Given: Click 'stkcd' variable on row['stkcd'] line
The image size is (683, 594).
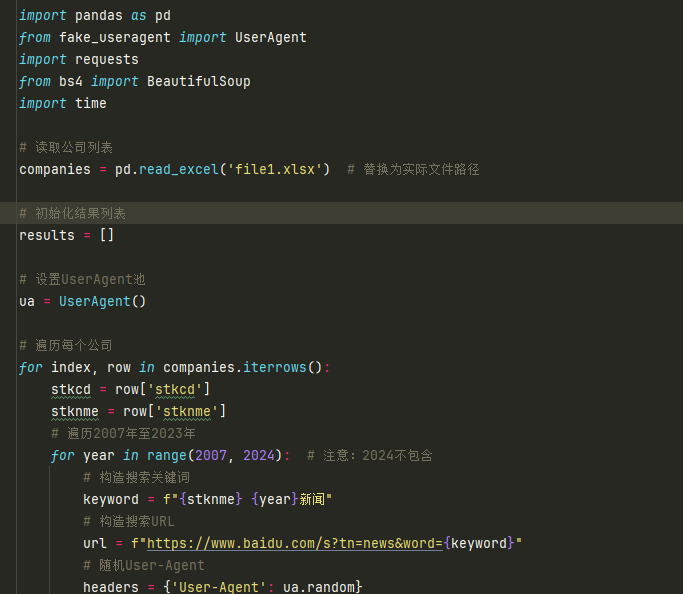Looking at the screenshot, I should coord(71,389).
